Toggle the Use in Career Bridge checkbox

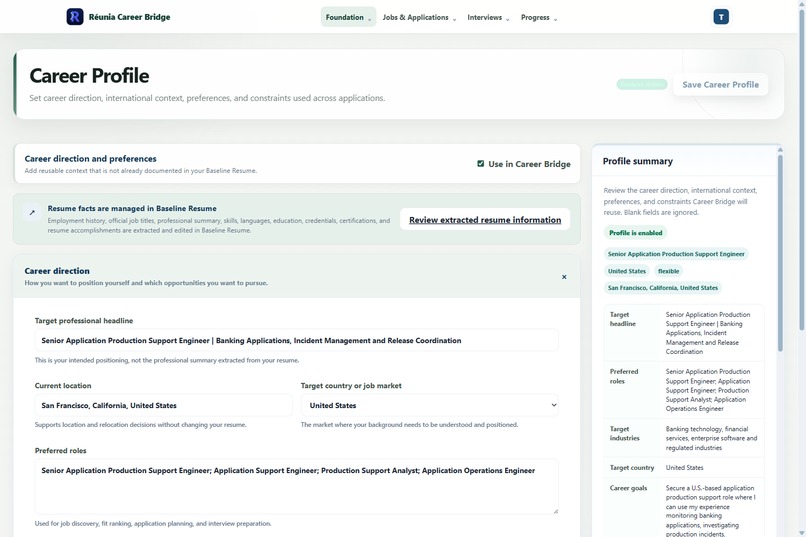[481, 164]
